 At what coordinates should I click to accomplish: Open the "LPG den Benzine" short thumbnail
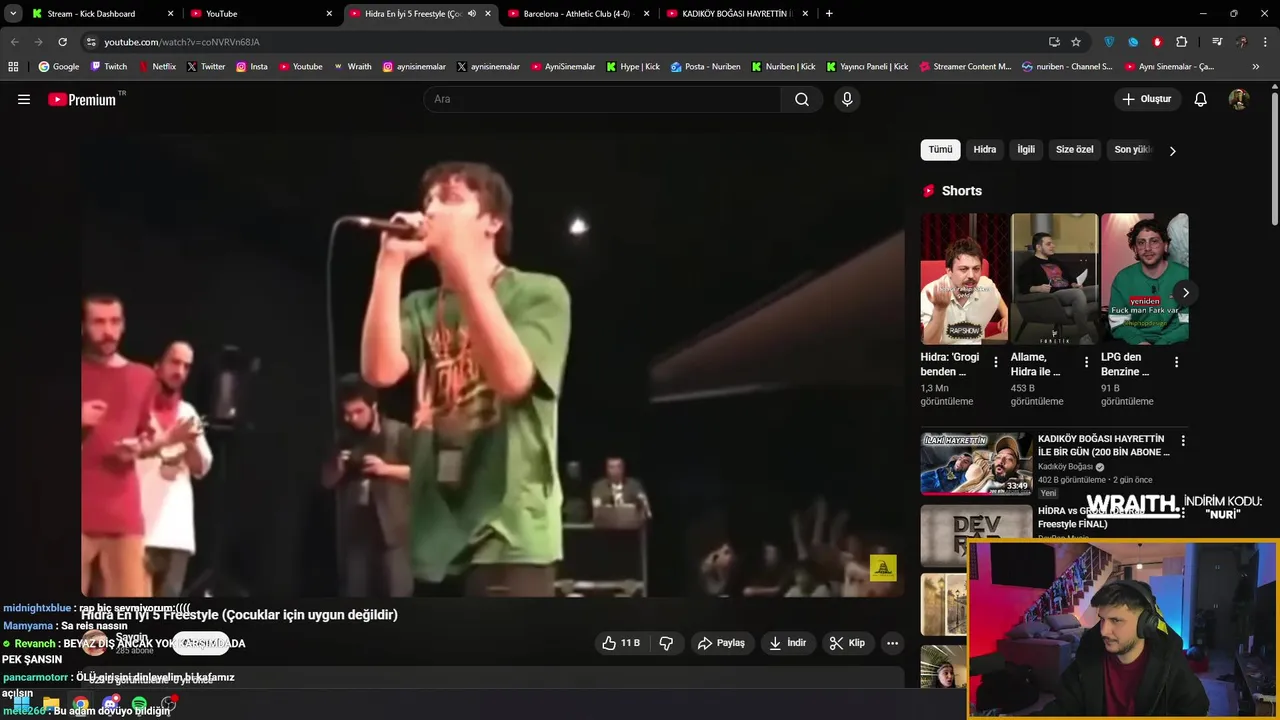point(1144,279)
